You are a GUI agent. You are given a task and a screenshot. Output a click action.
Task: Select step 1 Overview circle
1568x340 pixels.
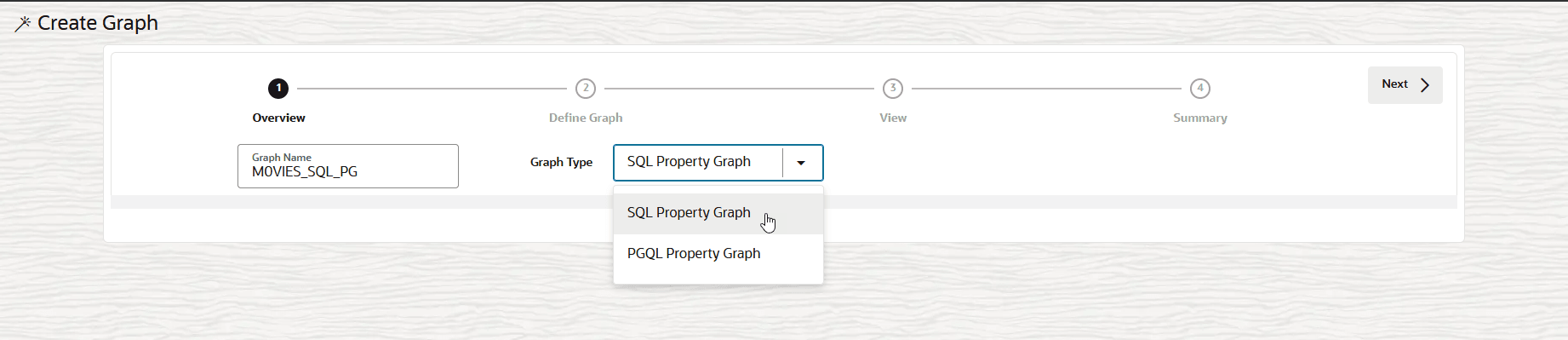[x=278, y=88]
